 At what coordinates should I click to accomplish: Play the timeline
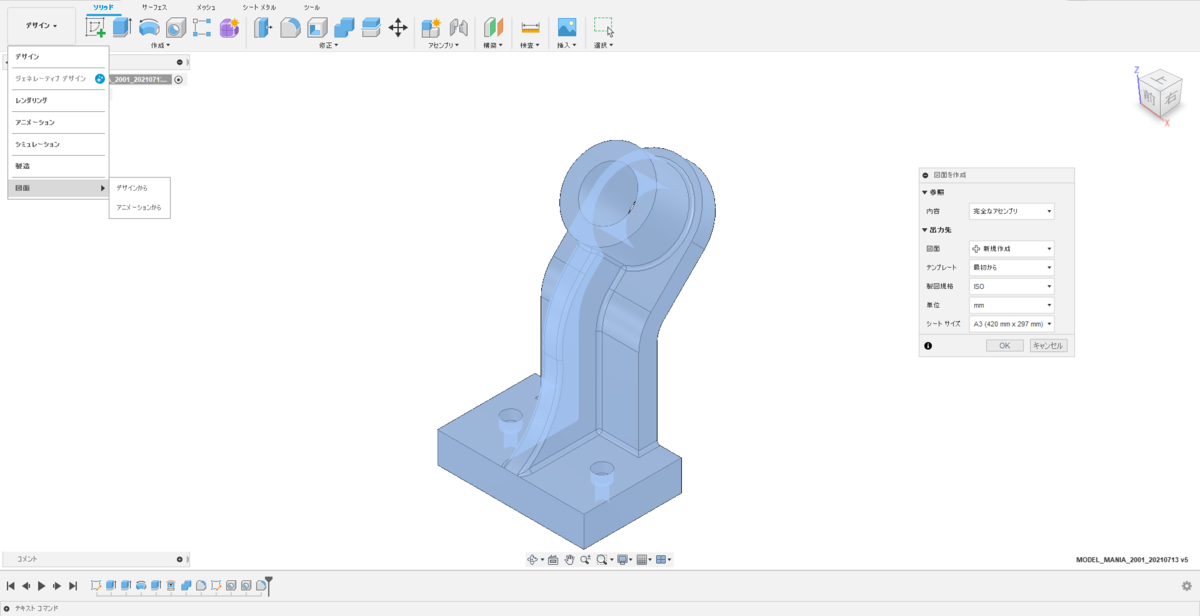[41, 586]
